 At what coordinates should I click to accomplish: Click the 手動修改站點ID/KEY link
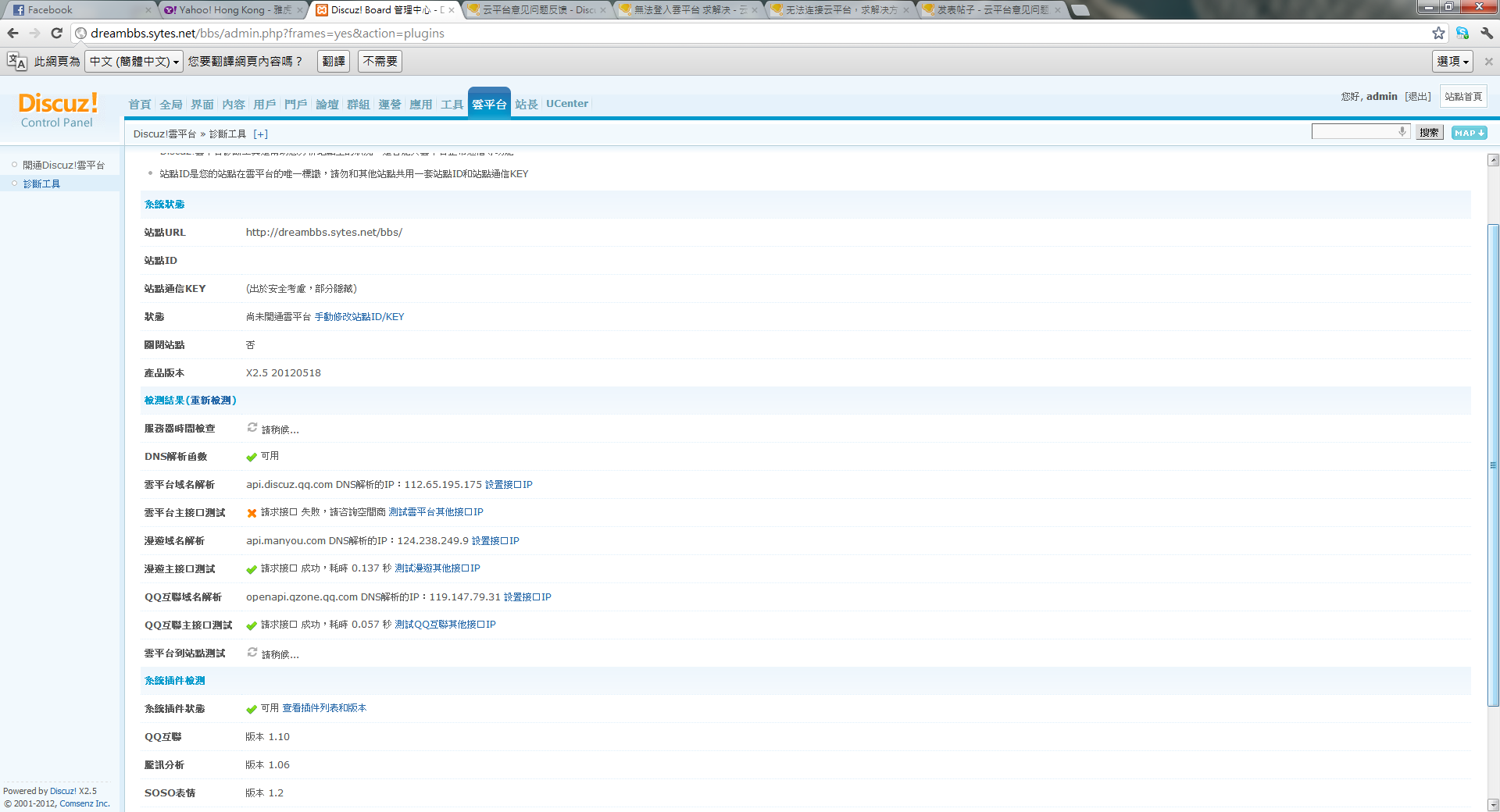359,316
